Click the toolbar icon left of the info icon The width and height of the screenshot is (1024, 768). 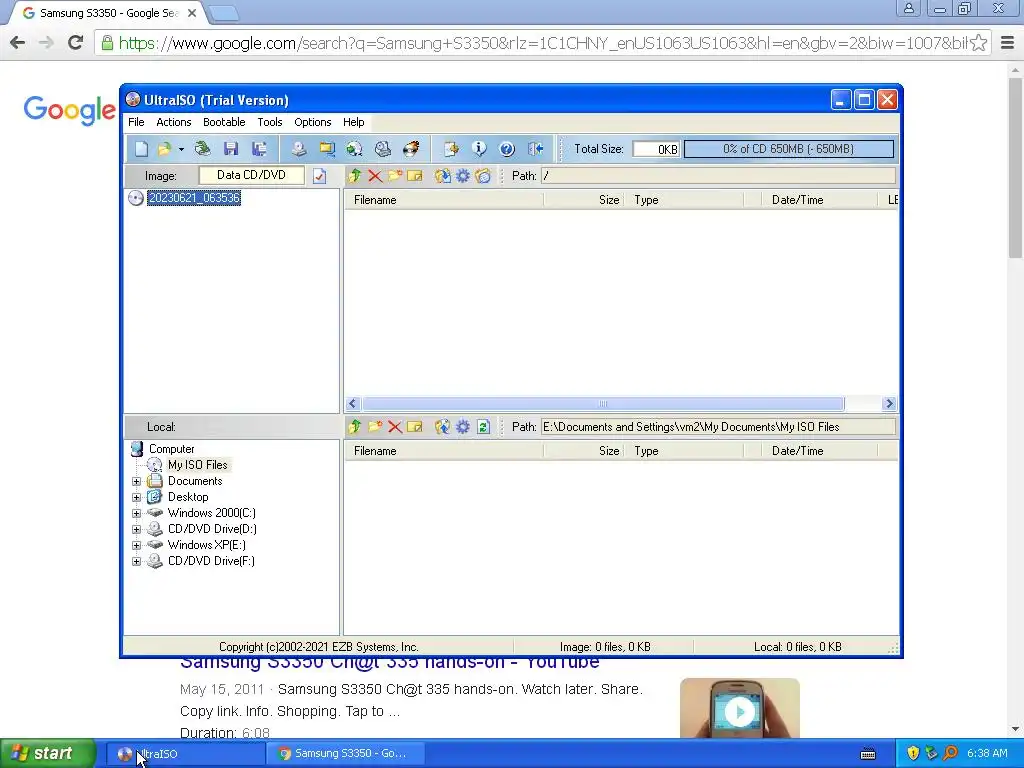click(451, 149)
